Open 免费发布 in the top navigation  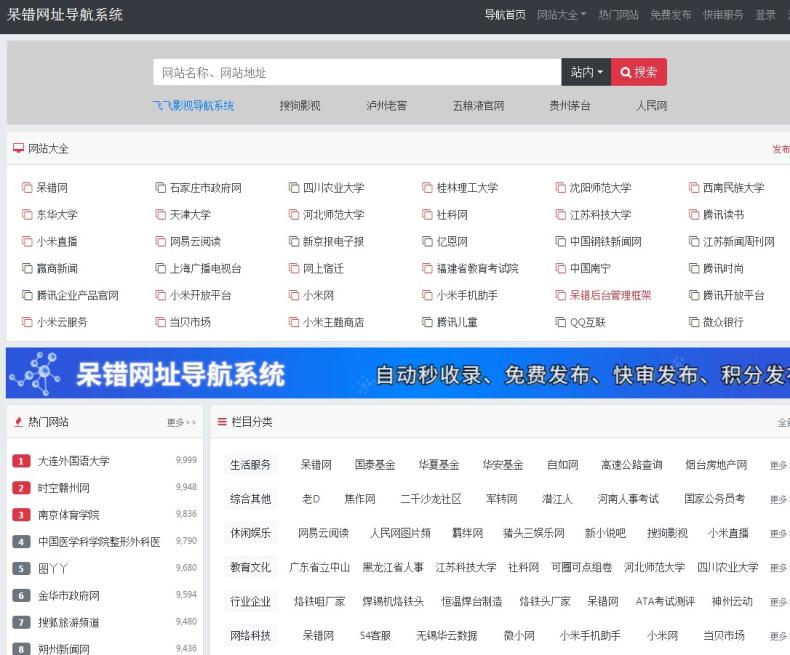pyautogui.click(x=671, y=15)
